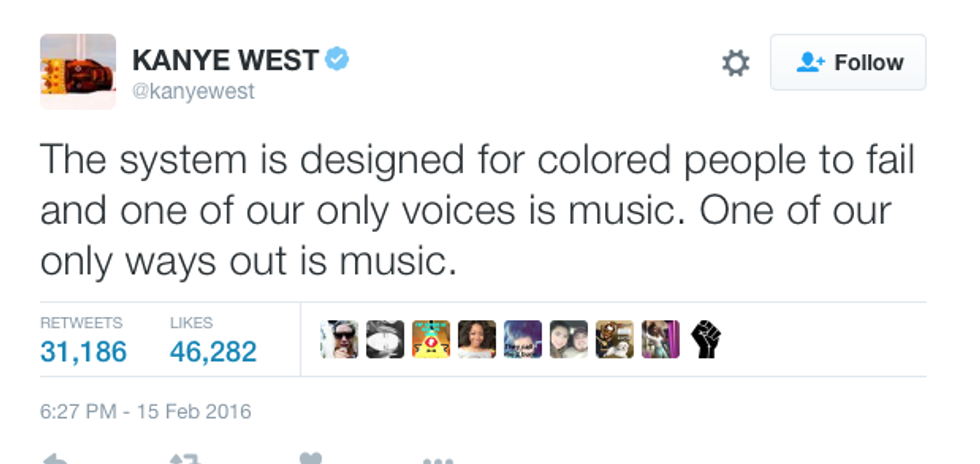Screen dimensions: 980x464
Task: Open the sunglasses-wearing liker's avatar
Action: 339,340
